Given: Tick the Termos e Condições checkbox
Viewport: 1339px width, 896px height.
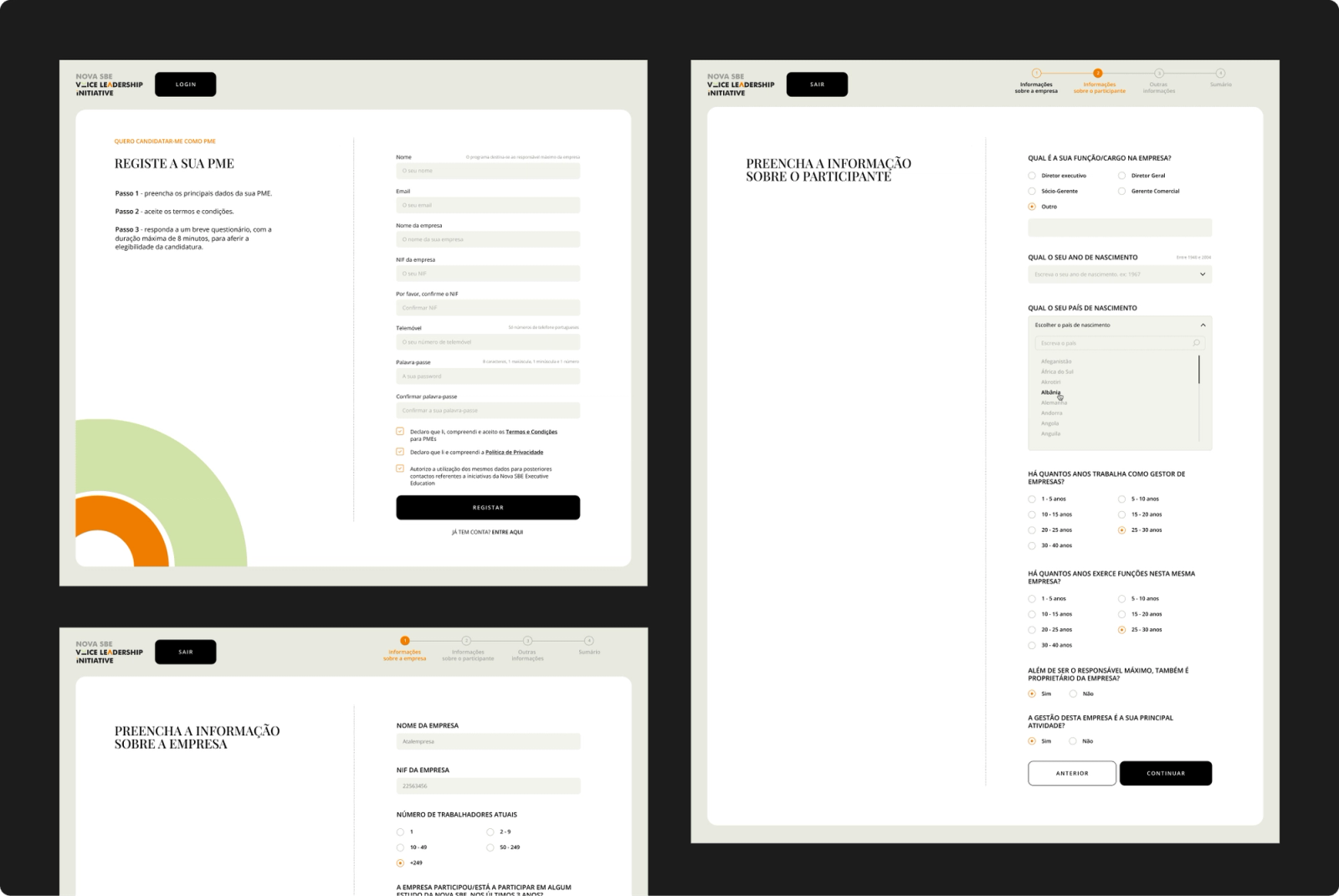Looking at the screenshot, I should 400,432.
